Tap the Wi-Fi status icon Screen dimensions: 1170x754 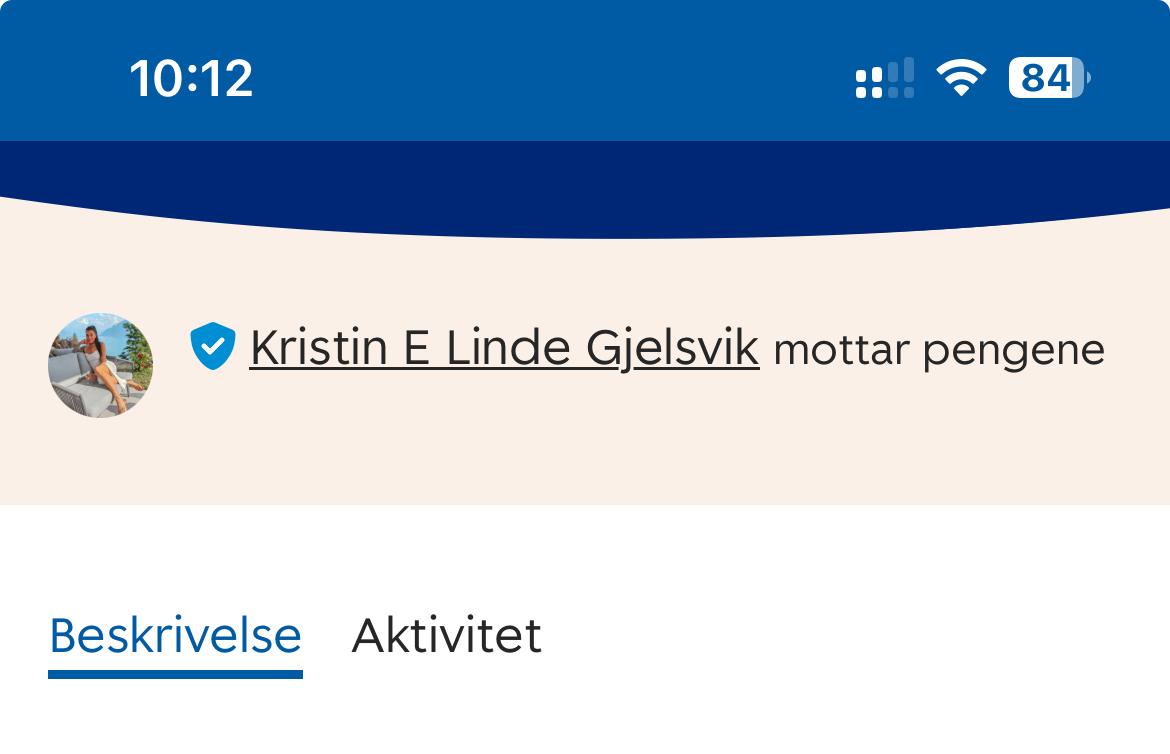[x=960, y=78]
